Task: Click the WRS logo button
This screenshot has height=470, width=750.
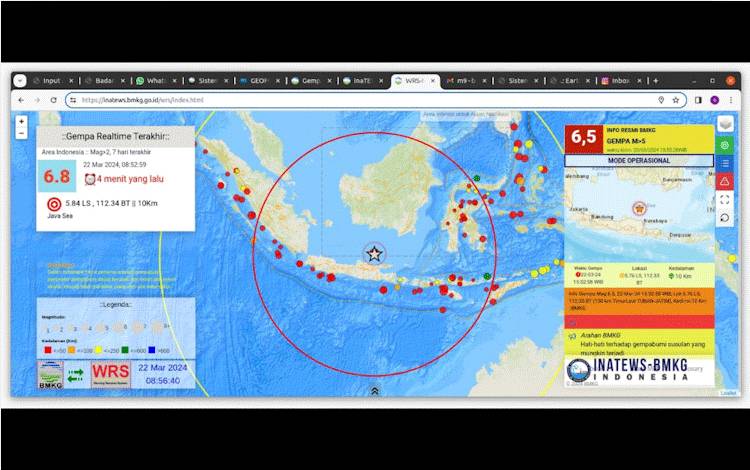Action: [x=110, y=374]
